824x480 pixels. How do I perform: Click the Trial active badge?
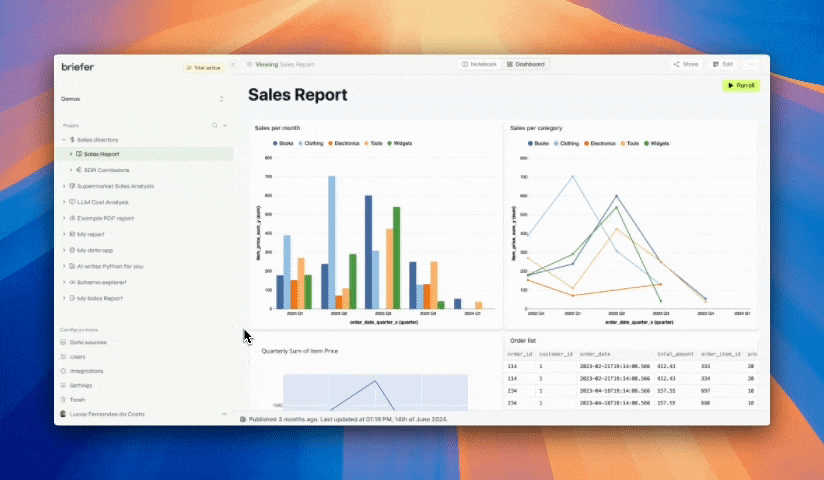pos(204,68)
